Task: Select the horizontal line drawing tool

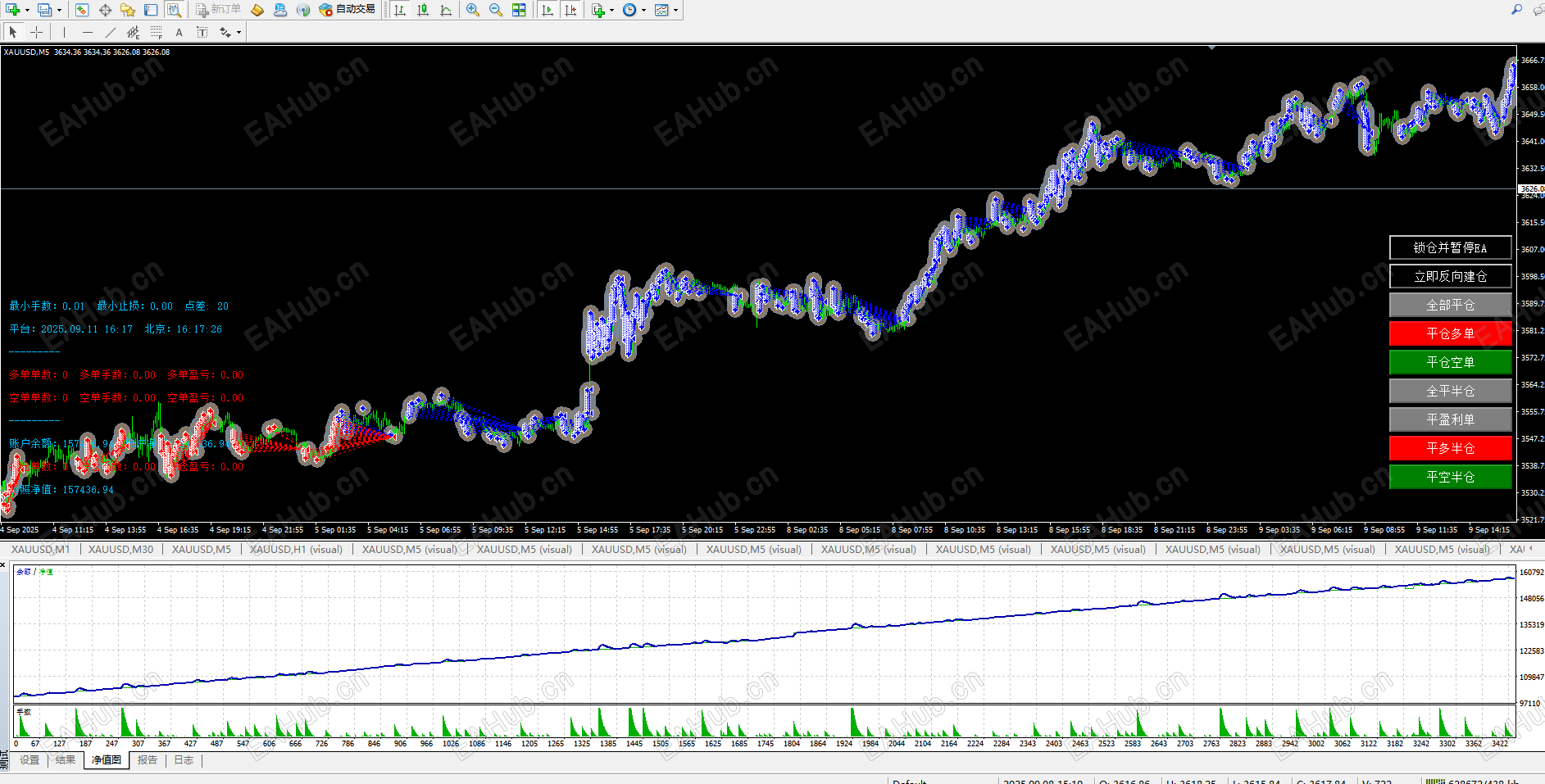Action: 87,32
